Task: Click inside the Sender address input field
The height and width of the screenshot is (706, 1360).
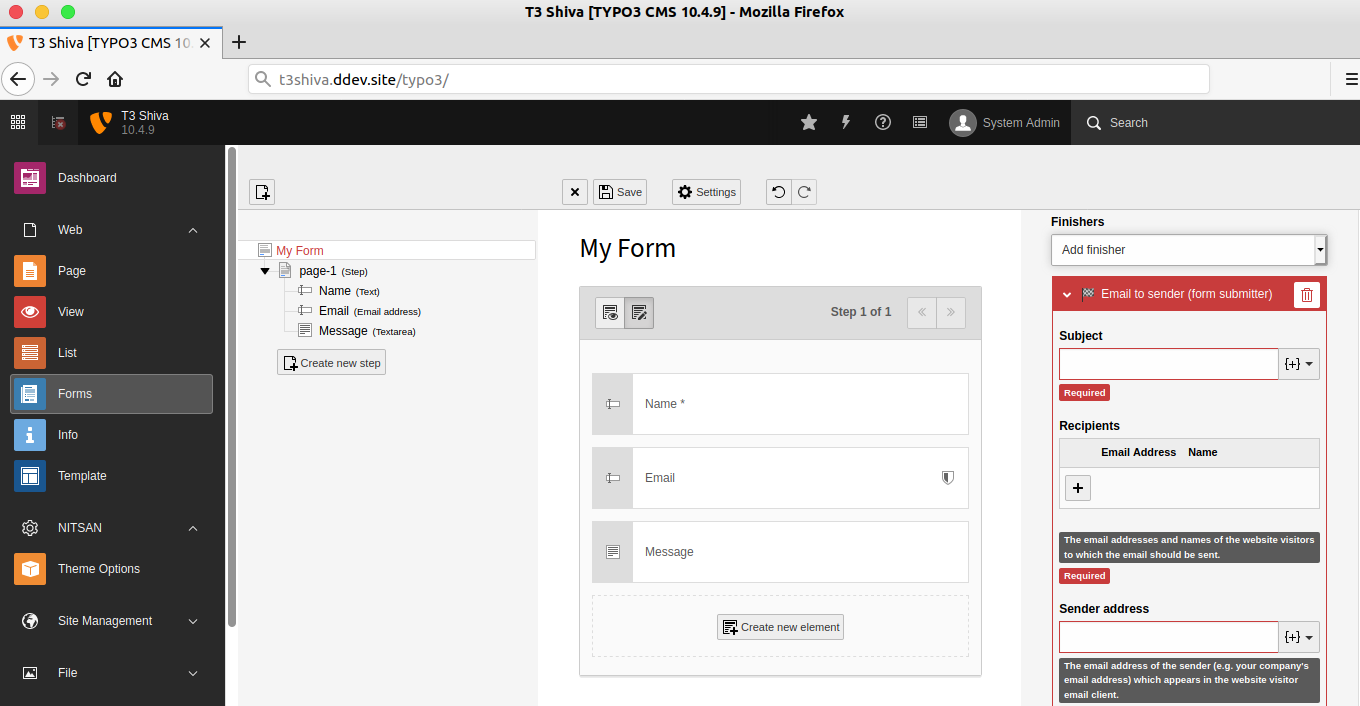Action: point(1168,637)
